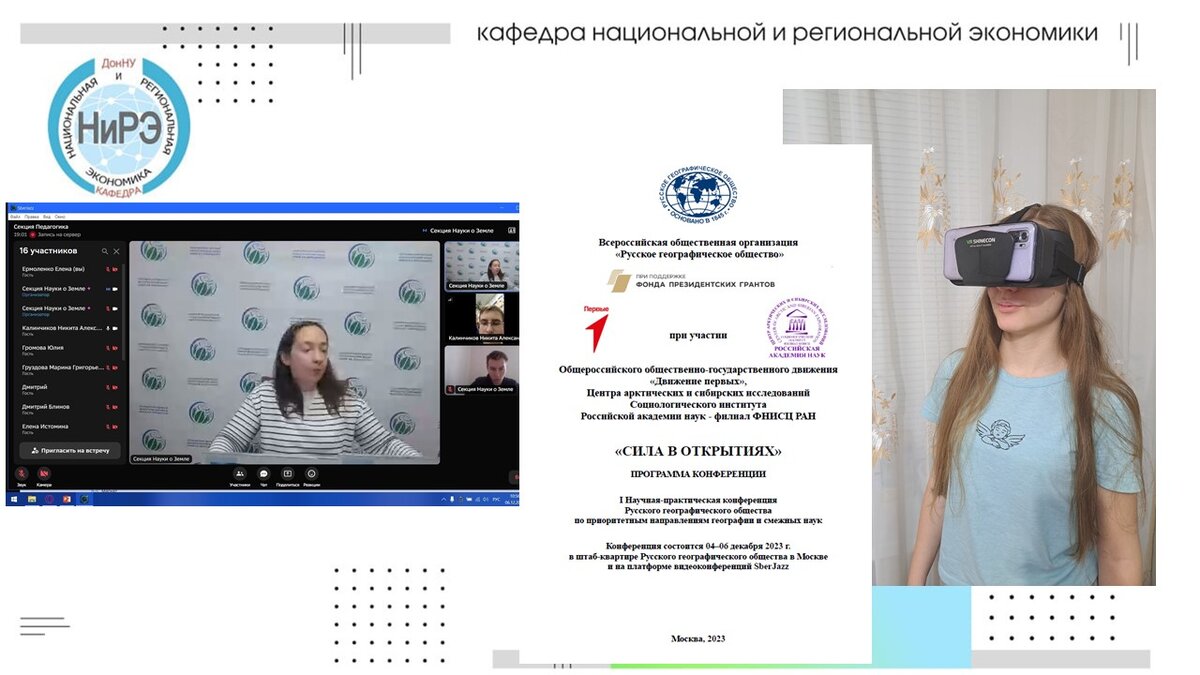Click camera icon for Калинчиков Никита
This screenshot has height=675, width=1200.
click(x=115, y=328)
